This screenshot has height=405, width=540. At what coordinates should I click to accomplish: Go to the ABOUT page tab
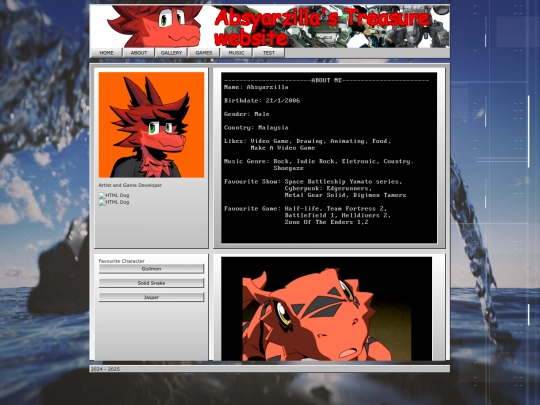tap(139, 53)
